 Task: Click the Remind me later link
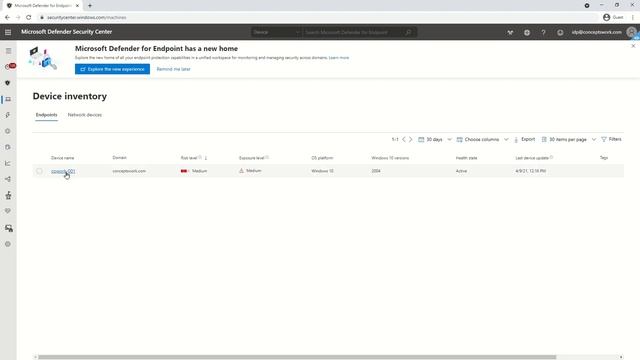[x=173, y=69]
